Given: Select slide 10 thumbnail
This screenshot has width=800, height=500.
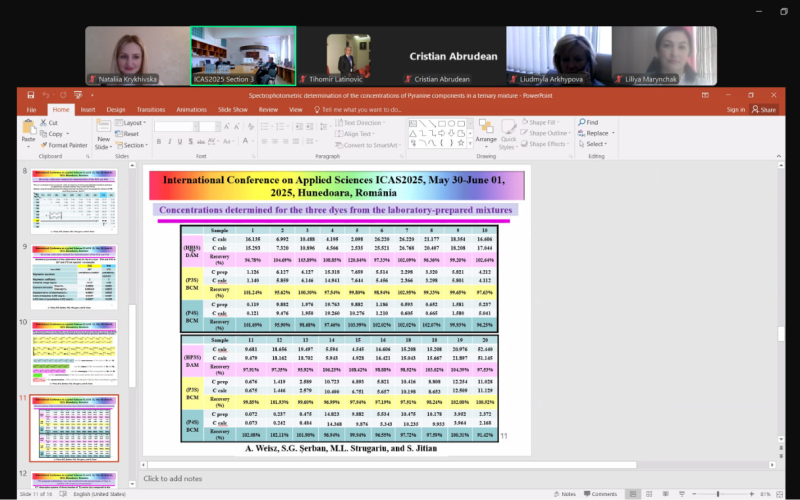Looking at the screenshot, I should point(74,353).
